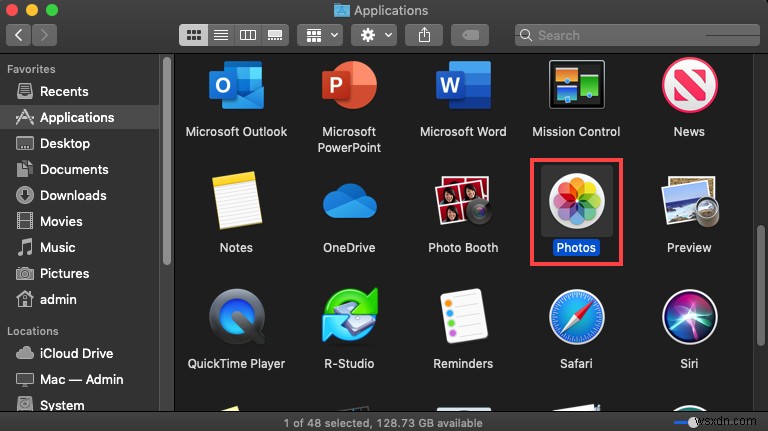
Task: Launch the QuickTime Player icon
Action: pyautogui.click(x=236, y=319)
